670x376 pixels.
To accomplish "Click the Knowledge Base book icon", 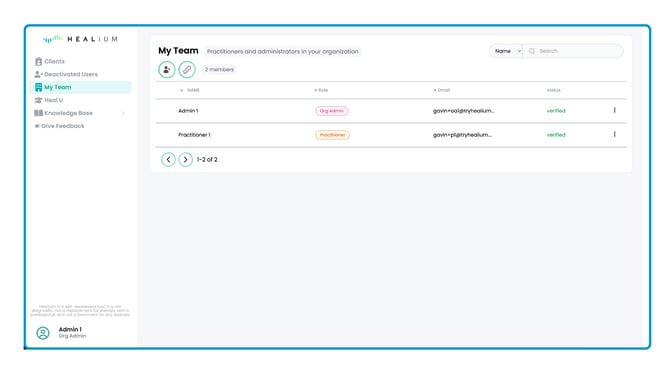I will pyautogui.click(x=38, y=113).
